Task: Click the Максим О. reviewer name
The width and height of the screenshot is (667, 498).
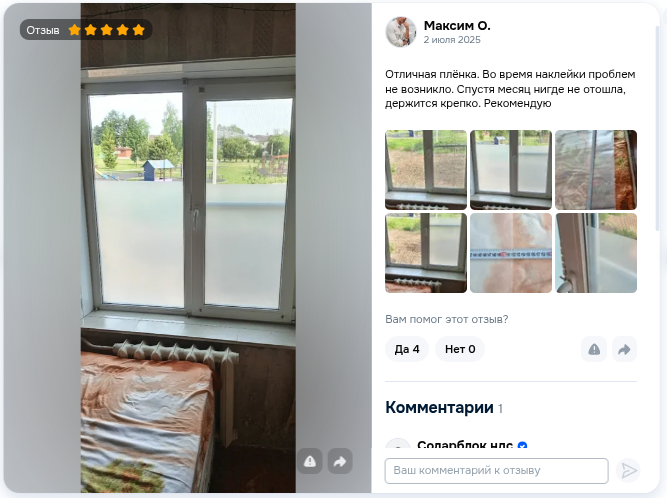Action: tap(457, 26)
